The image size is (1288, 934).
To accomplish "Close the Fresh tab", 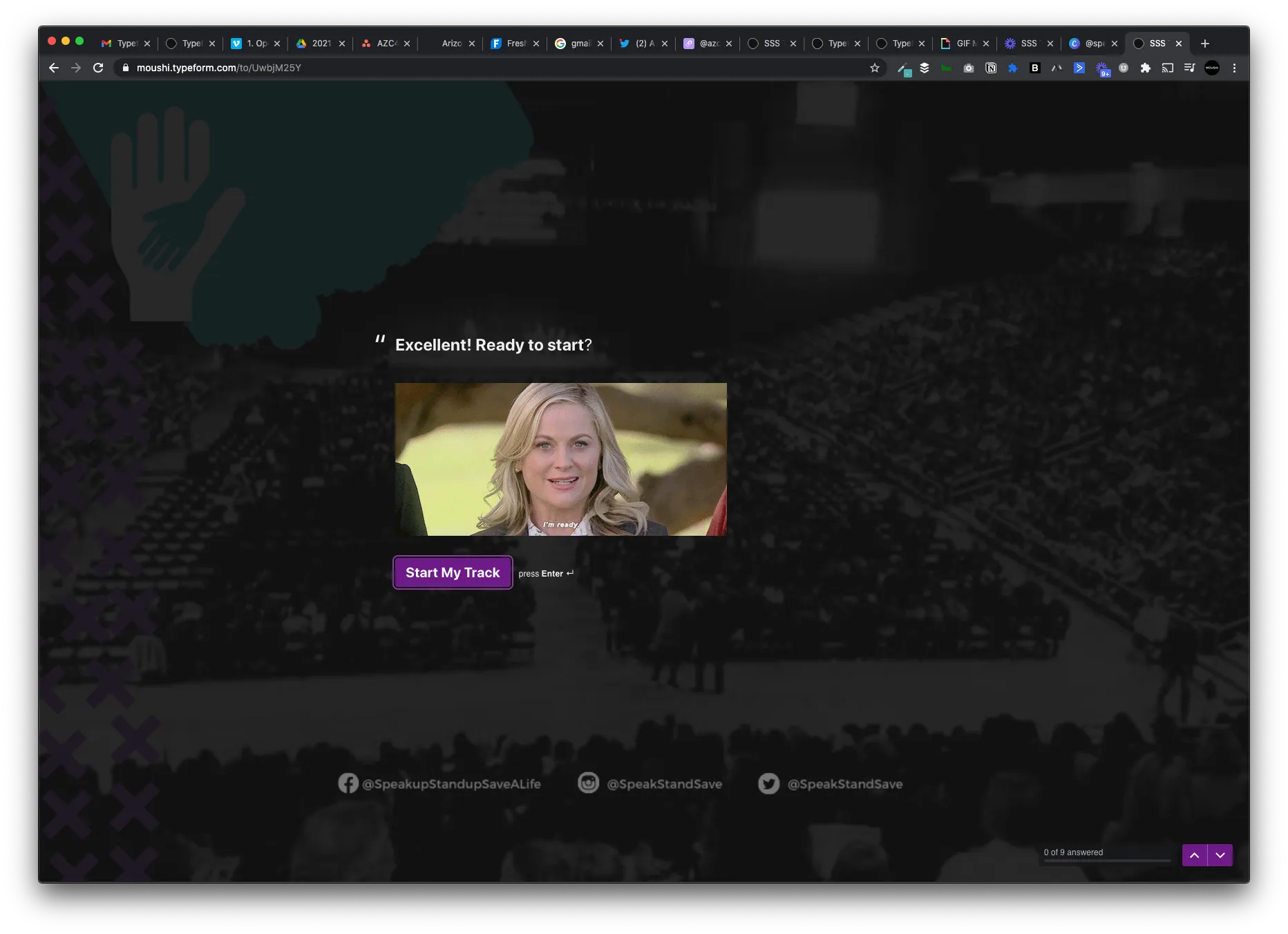I will (x=536, y=44).
